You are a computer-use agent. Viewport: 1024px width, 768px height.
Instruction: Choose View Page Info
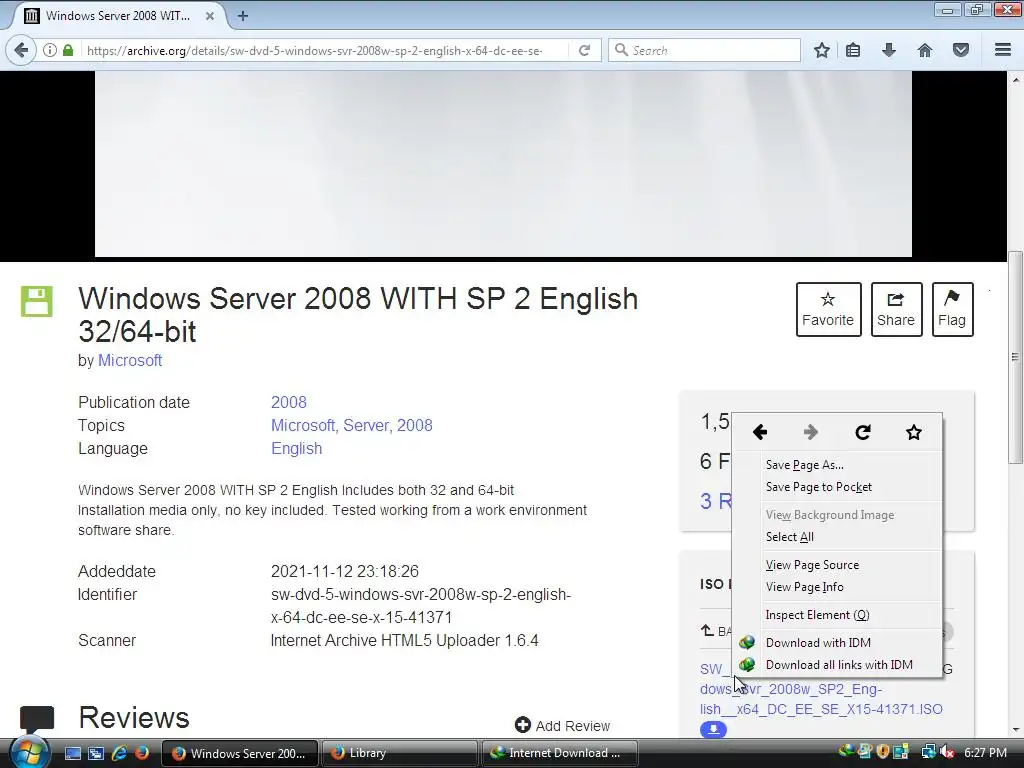click(805, 587)
